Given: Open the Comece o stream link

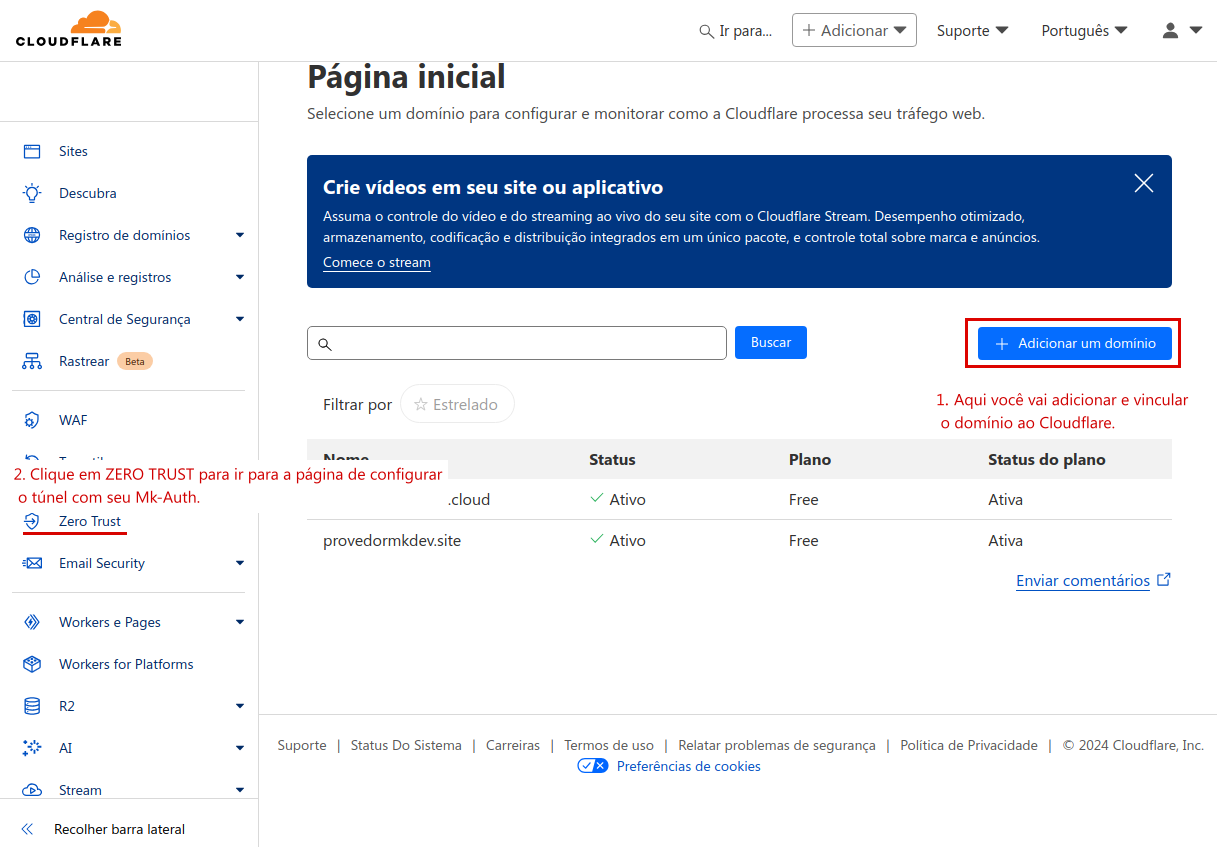Looking at the screenshot, I should [377, 263].
